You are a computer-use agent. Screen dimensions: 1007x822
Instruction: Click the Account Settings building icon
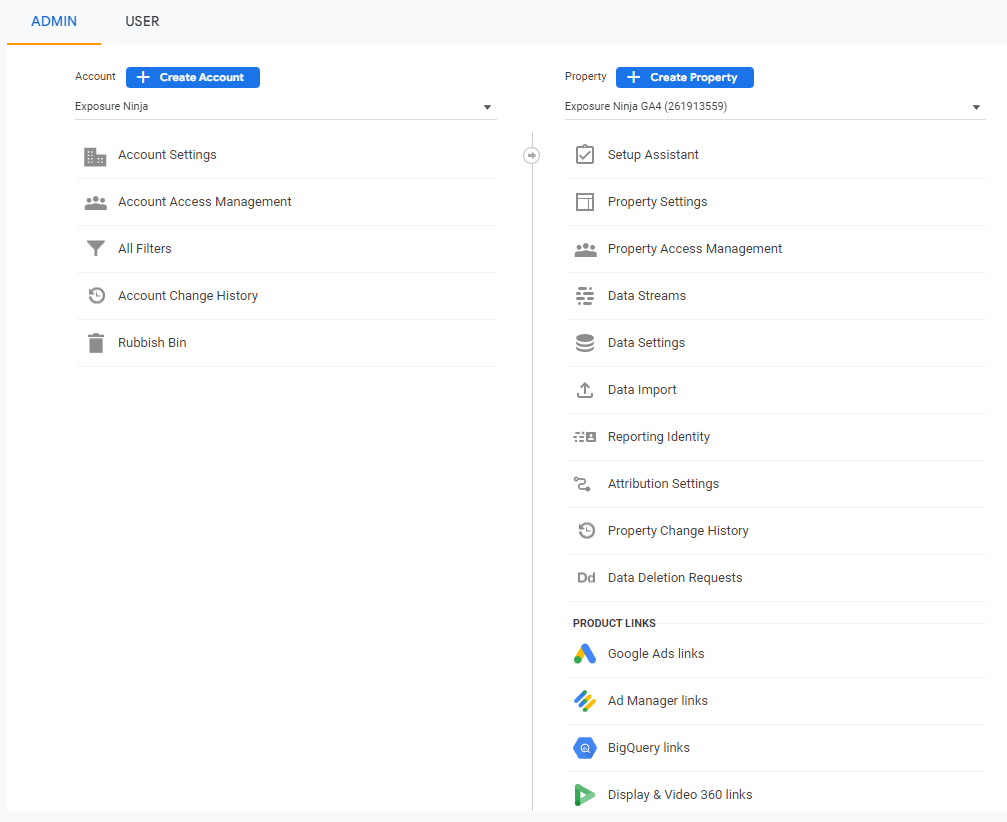coord(95,155)
